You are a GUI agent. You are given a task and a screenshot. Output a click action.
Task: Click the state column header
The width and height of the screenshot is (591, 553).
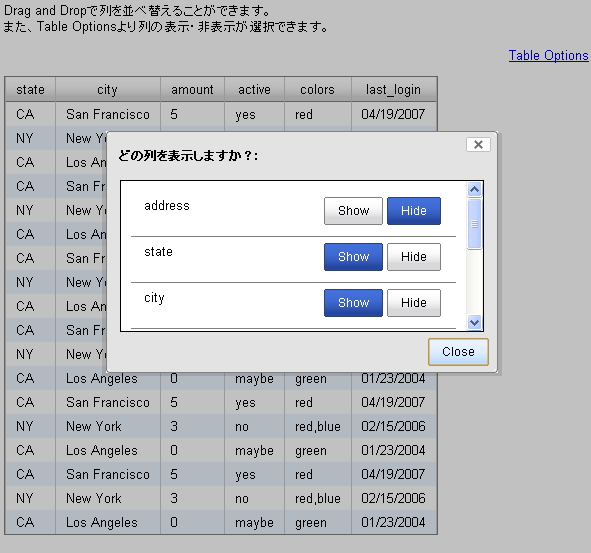tap(30, 90)
